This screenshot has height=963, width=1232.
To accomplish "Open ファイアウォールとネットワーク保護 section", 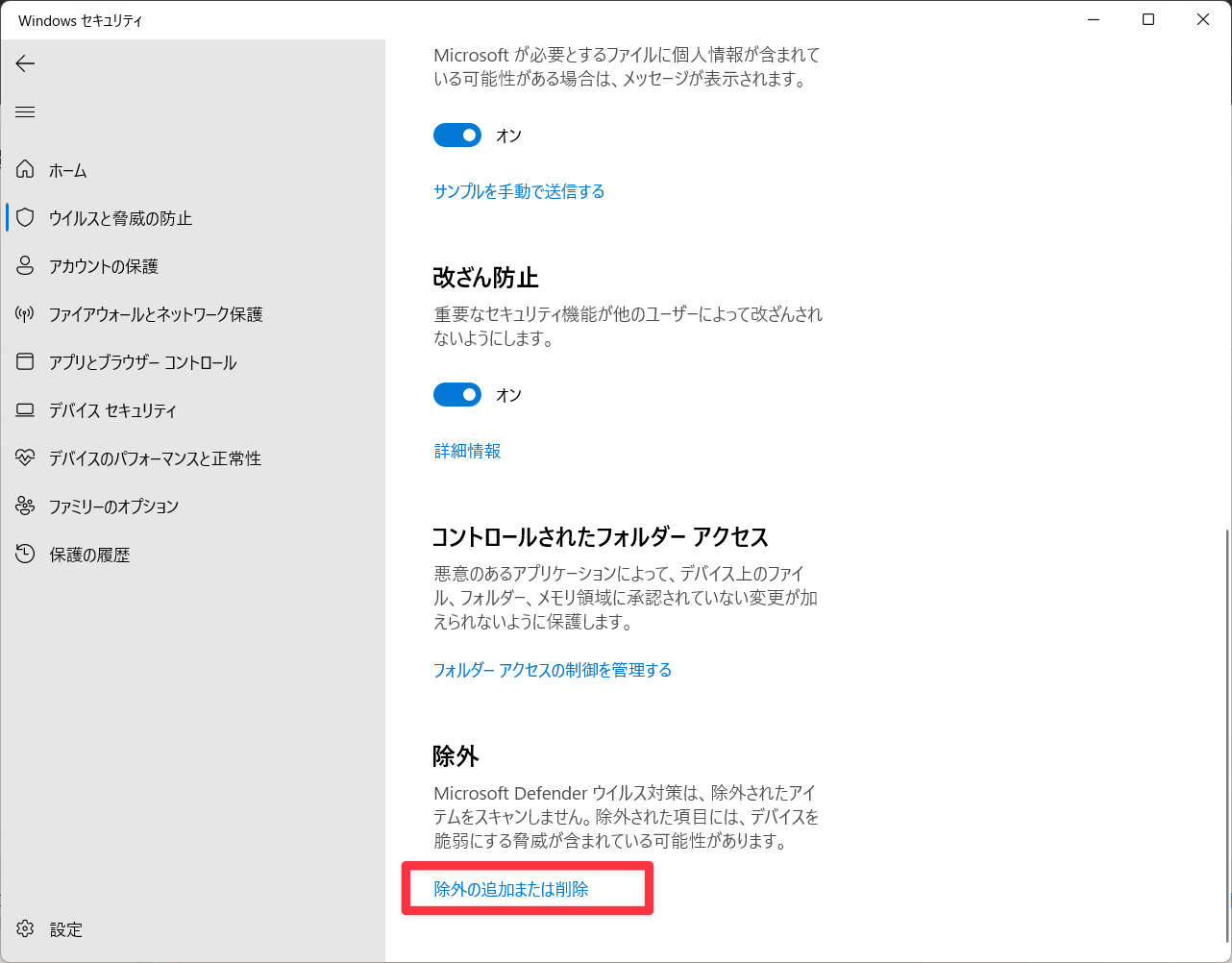I will pyautogui.click(x=192, y=314).
